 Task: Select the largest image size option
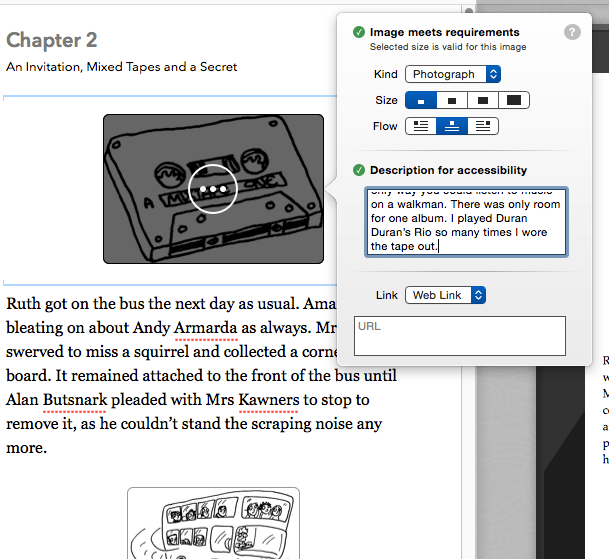[x=514, y=100]
